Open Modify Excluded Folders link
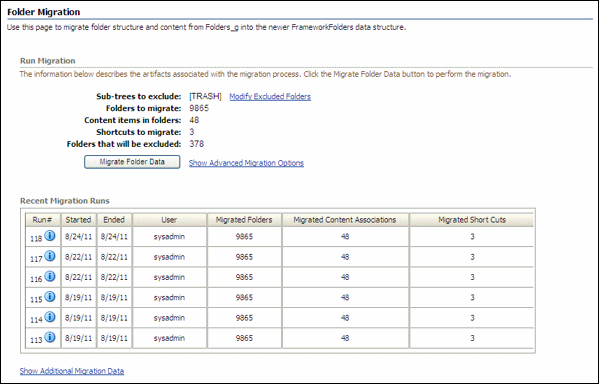Viewport: 599px width, 384px height. pos(270,97)
